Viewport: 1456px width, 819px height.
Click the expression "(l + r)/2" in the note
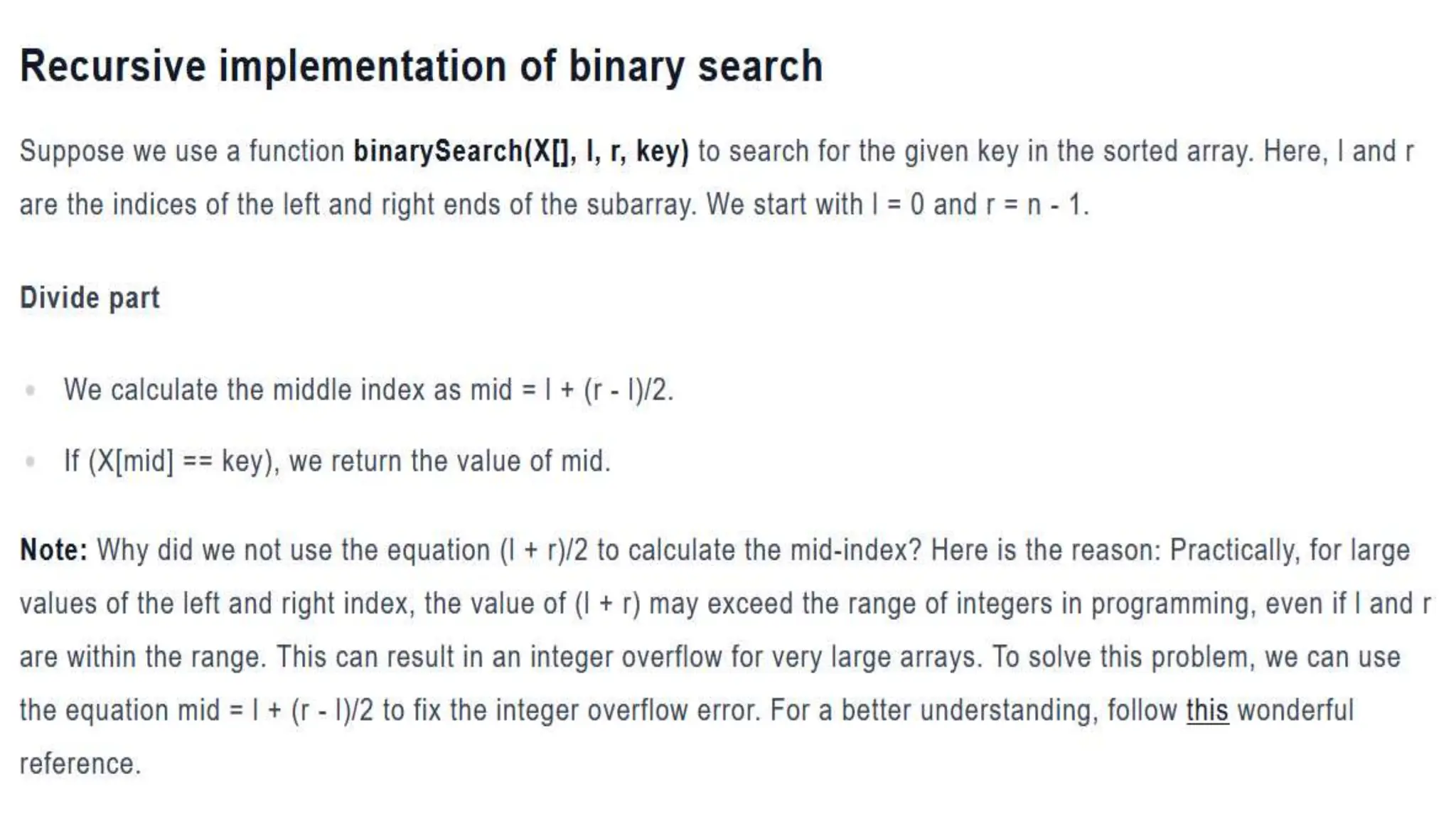click(544, 550)
